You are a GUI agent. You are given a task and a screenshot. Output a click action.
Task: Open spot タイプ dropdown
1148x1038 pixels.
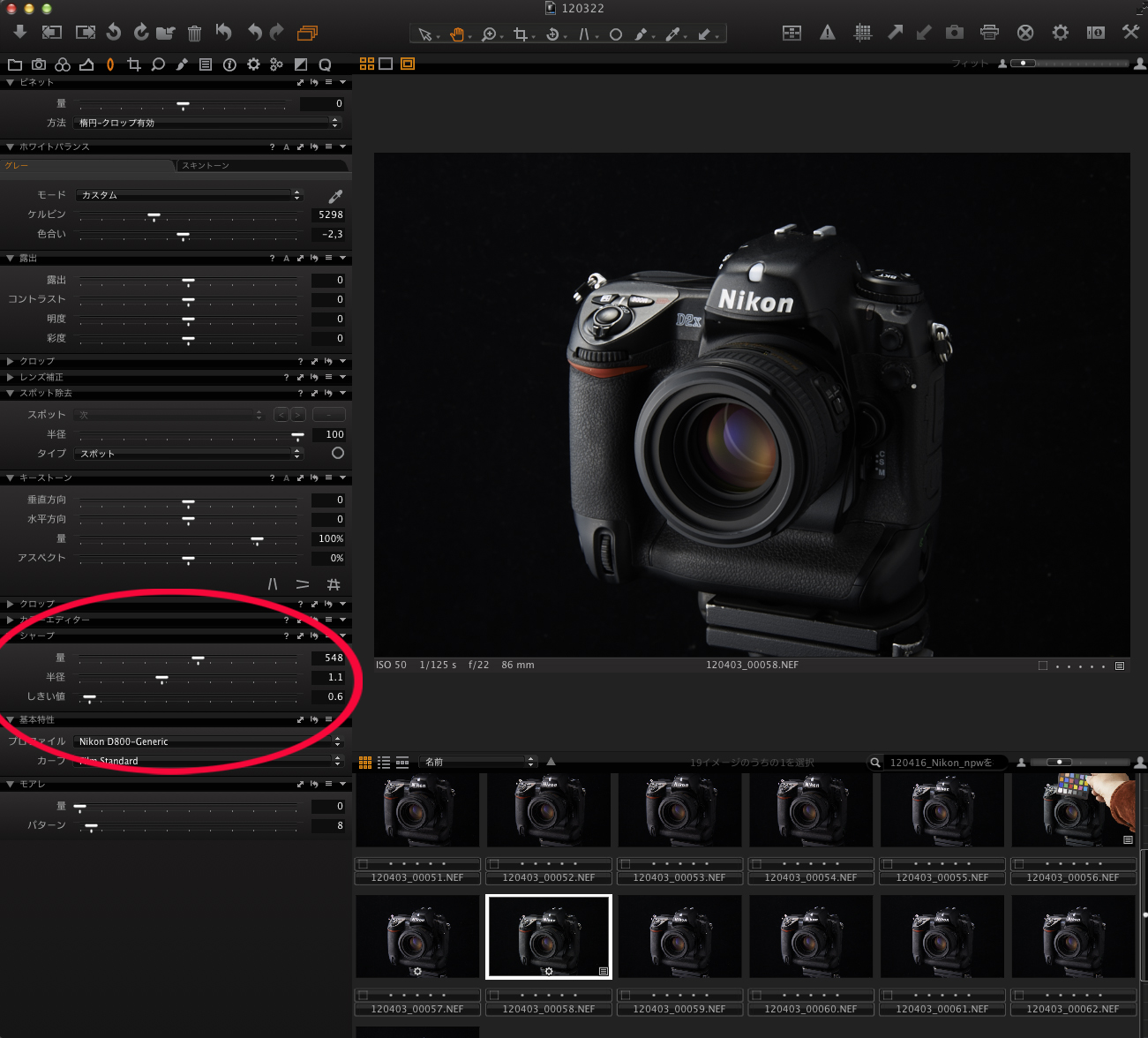tap(190, 454)
